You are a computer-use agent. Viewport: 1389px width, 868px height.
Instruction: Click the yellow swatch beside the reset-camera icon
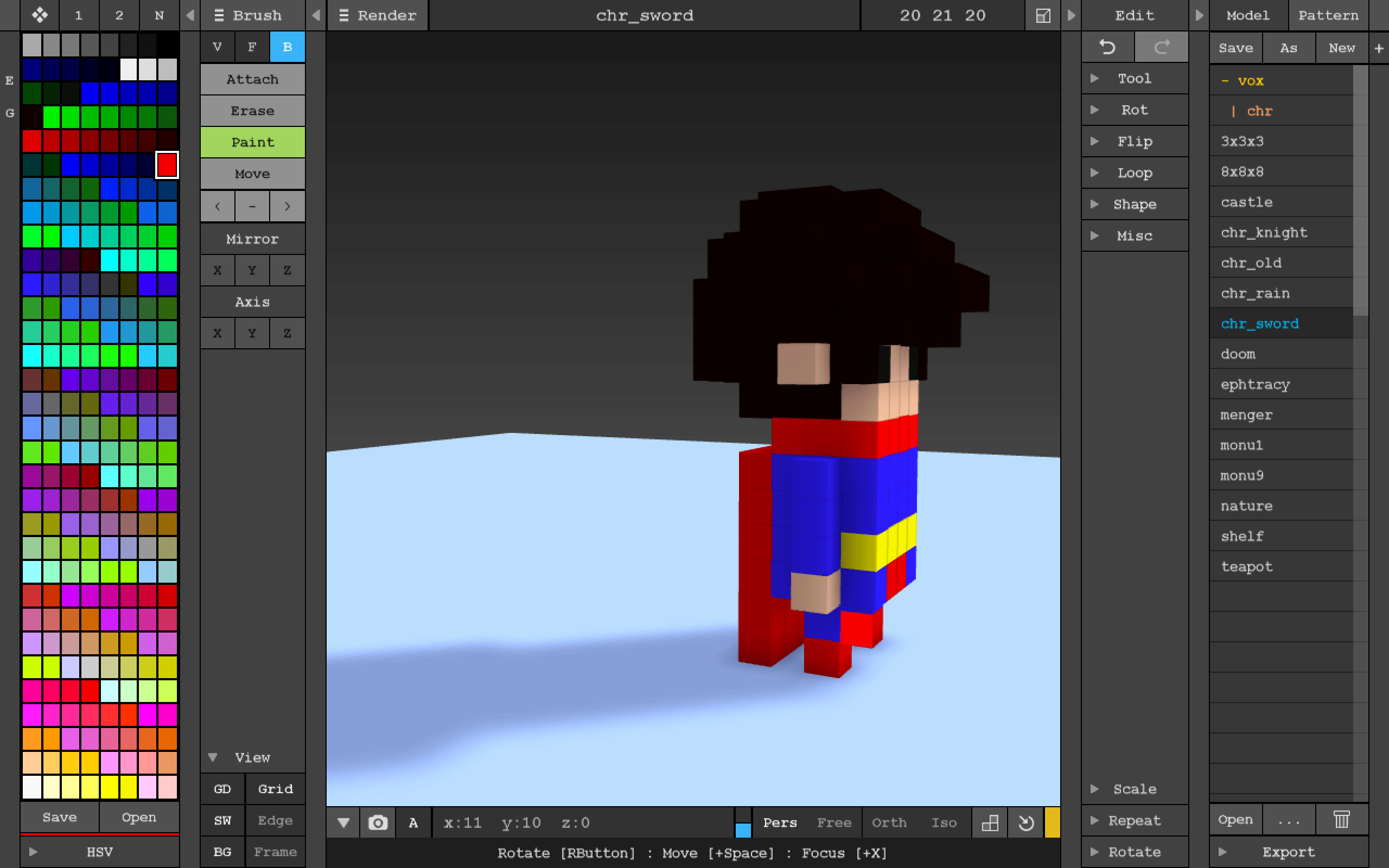click(x=1052, y=822)
